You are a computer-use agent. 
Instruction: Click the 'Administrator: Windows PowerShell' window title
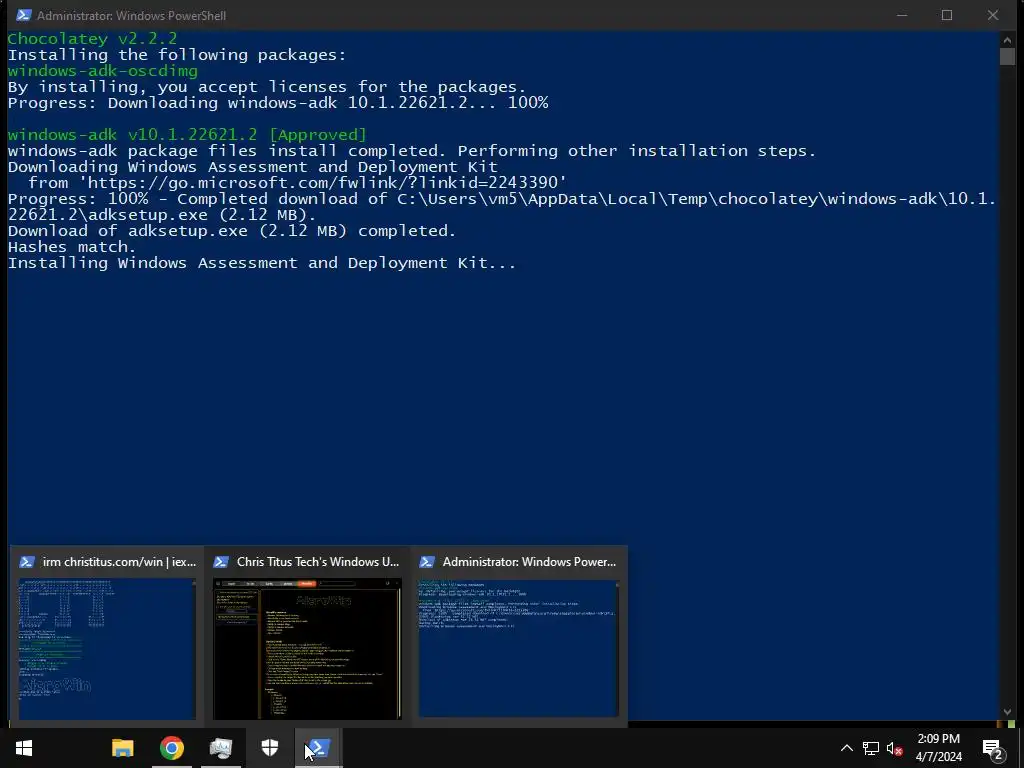pos(131,16)
